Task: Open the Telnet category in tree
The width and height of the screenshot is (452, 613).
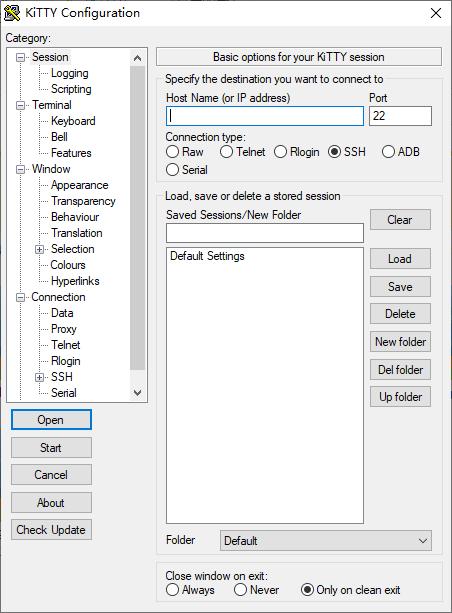Action: [x=66, y=346]
